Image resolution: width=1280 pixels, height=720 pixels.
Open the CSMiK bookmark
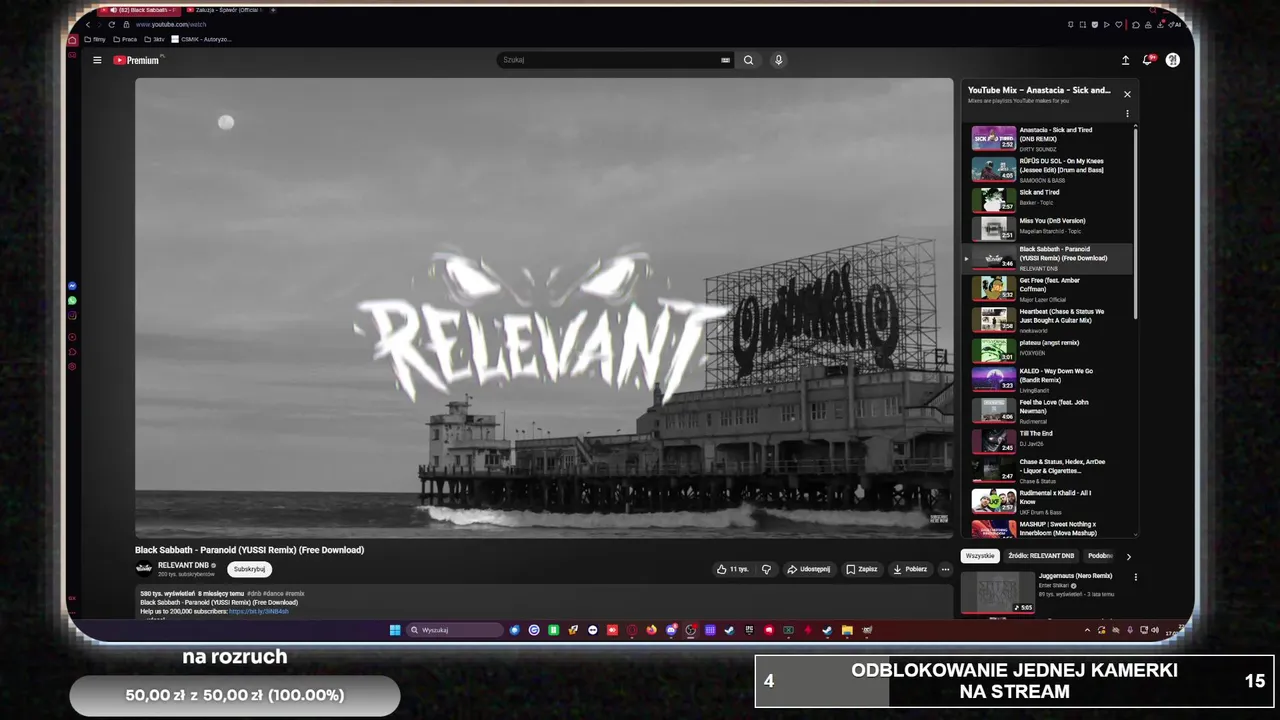point(202,40)
